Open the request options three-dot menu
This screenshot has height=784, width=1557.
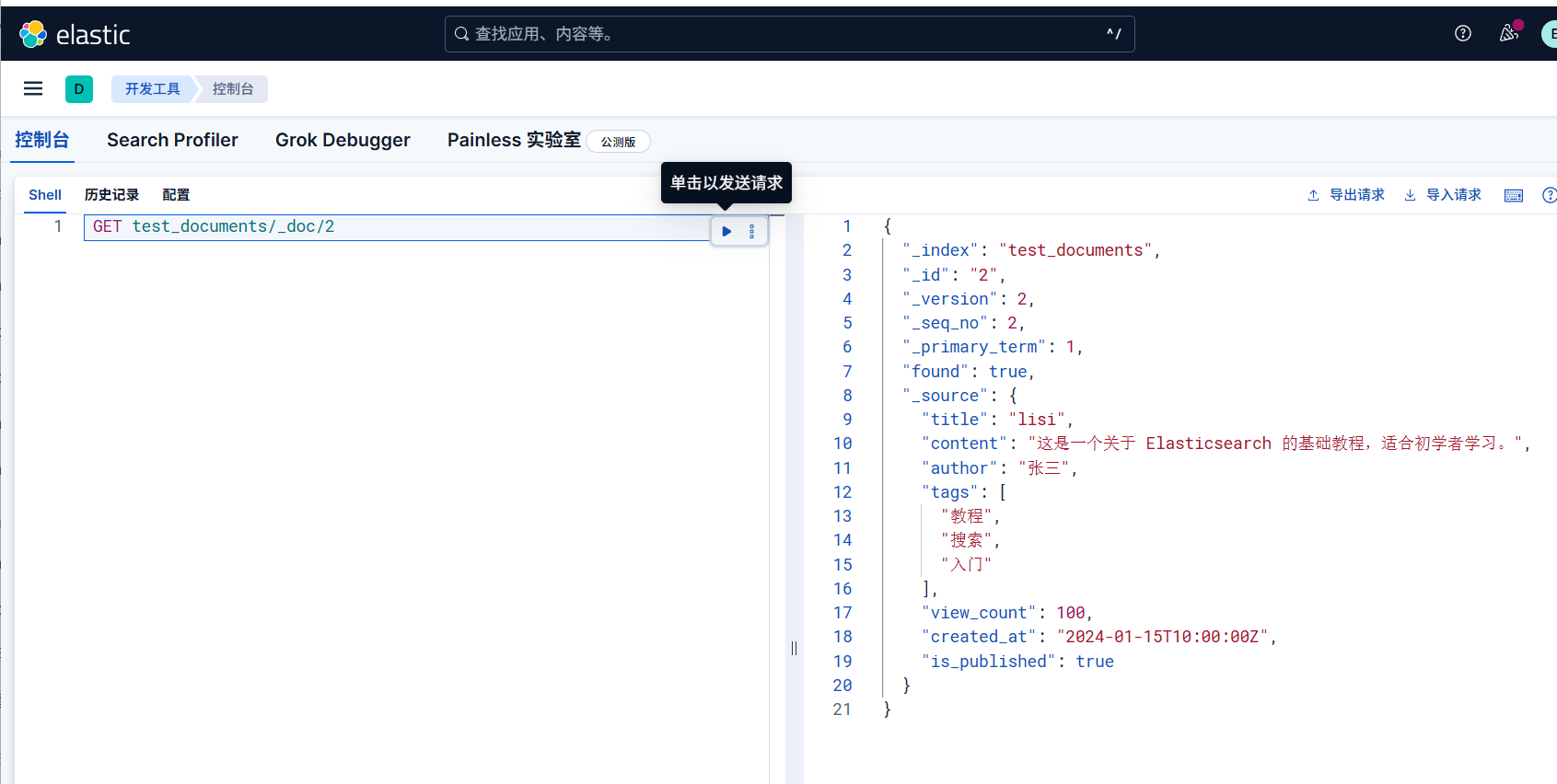tap(752, 231)
